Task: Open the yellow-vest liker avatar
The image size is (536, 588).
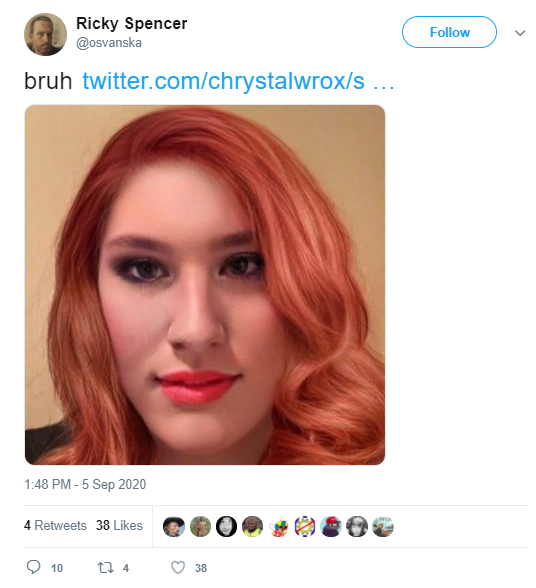Action: [x=252, y=526]
